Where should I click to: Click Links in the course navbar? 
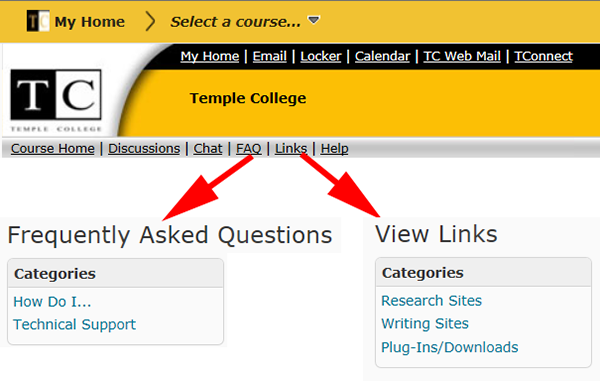(291, 148)
